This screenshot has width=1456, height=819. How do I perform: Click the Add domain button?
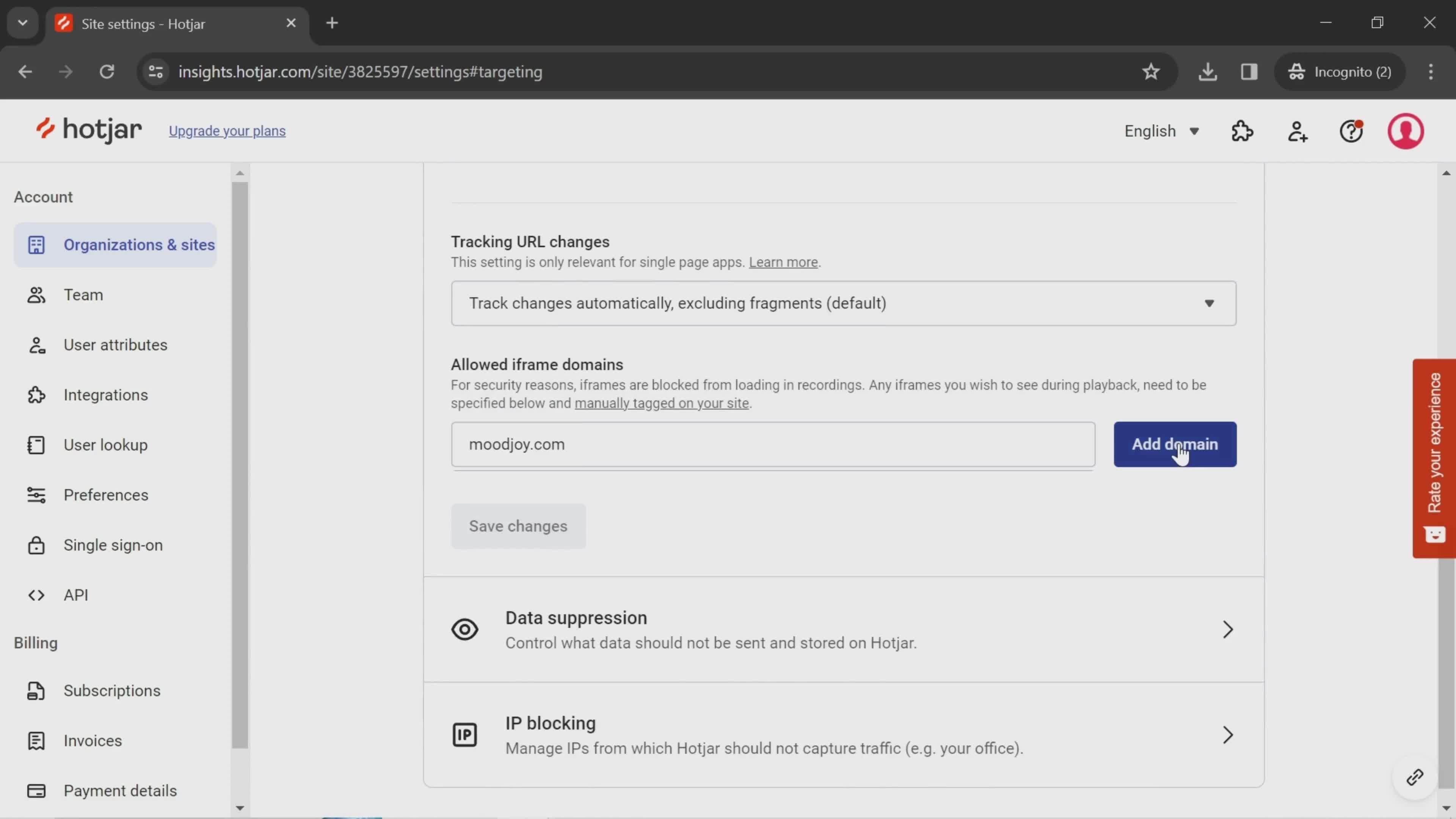point(1175,444)
